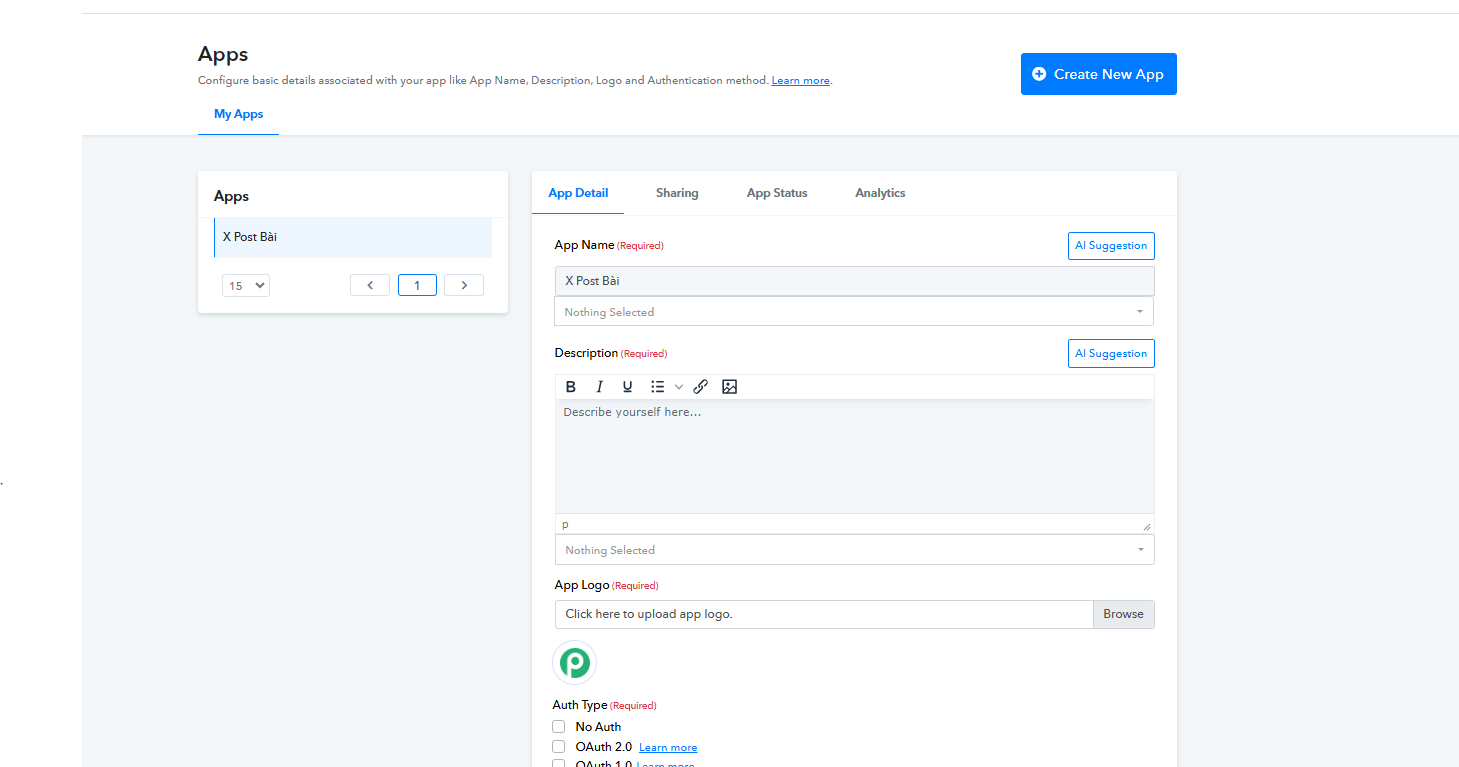This screenshot has height=767, width=1459.
Task: Open the 15 per-page dropdown
Action: tap(246, 286)
